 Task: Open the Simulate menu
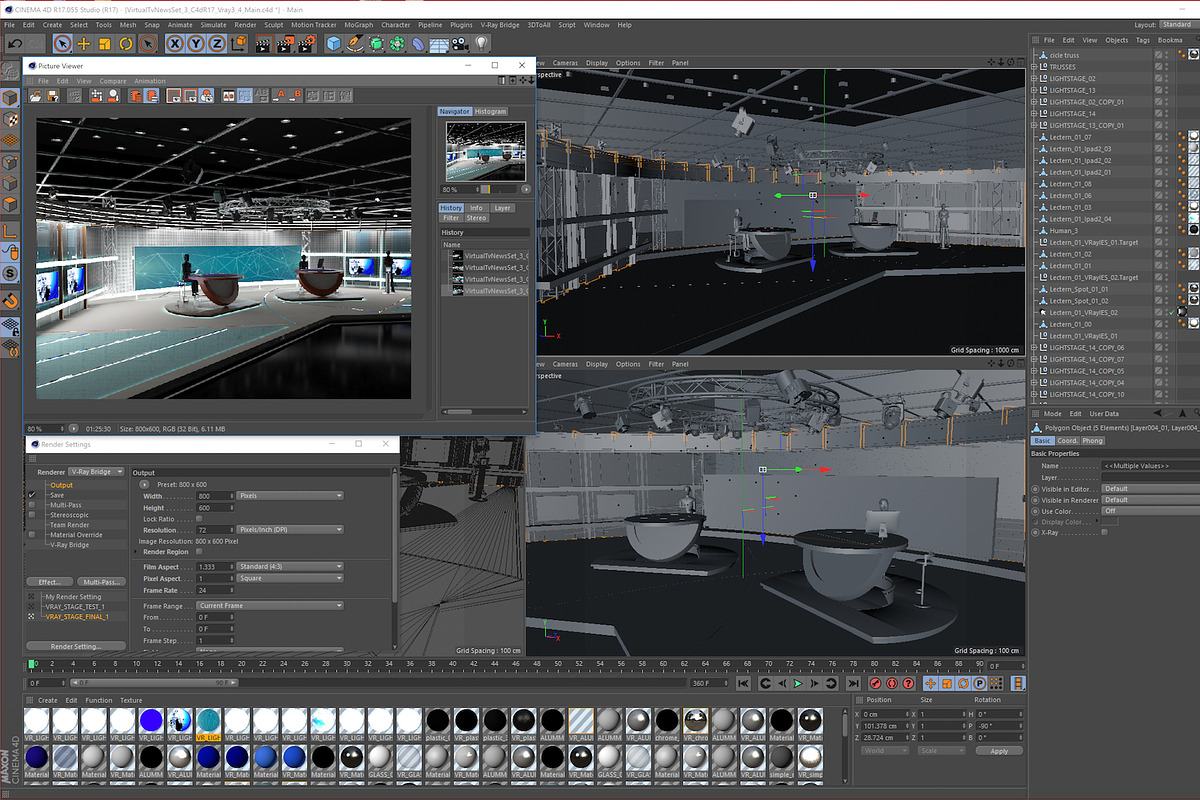coord(213,24)
